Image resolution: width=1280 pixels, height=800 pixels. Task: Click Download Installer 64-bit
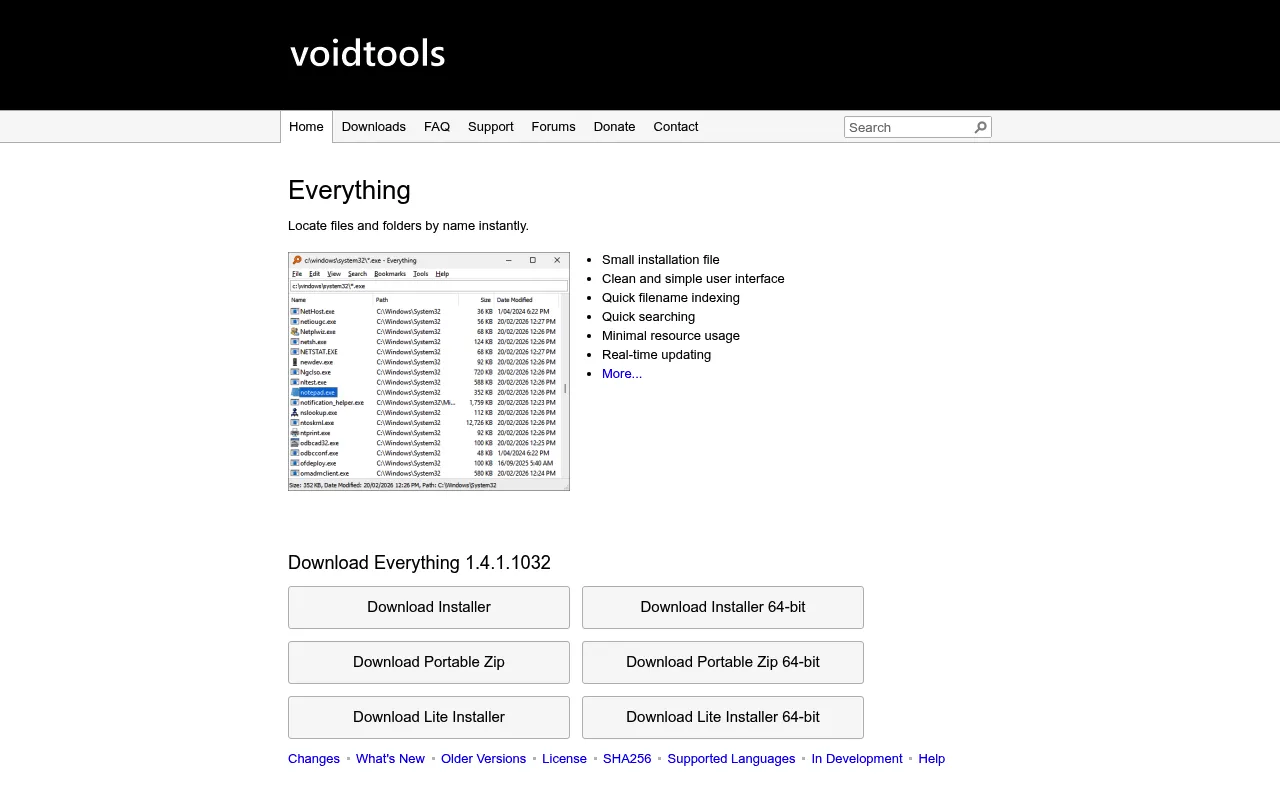[x=723, y=607]
